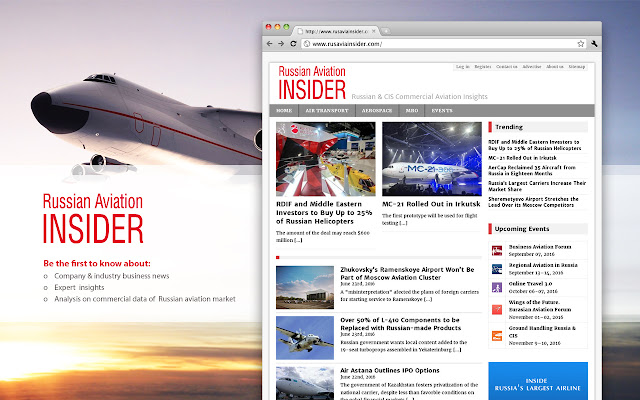Click the Register link
Viewport: 640px width, 400px height.
[x=482, y=67]
